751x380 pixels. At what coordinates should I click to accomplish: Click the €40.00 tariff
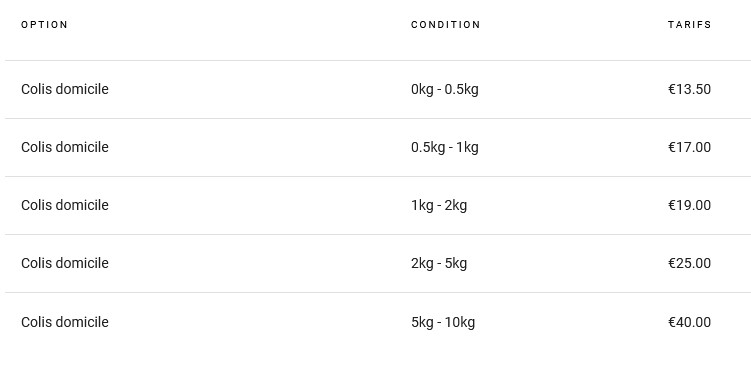click(689, 322)
